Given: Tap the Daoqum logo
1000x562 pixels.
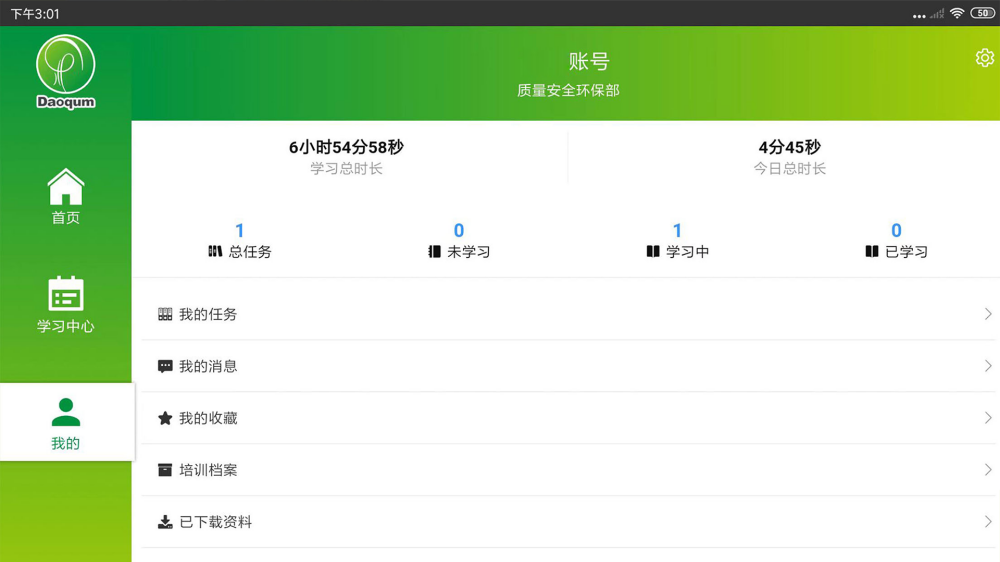Looking at the screenshot, I should coord(66,72).
